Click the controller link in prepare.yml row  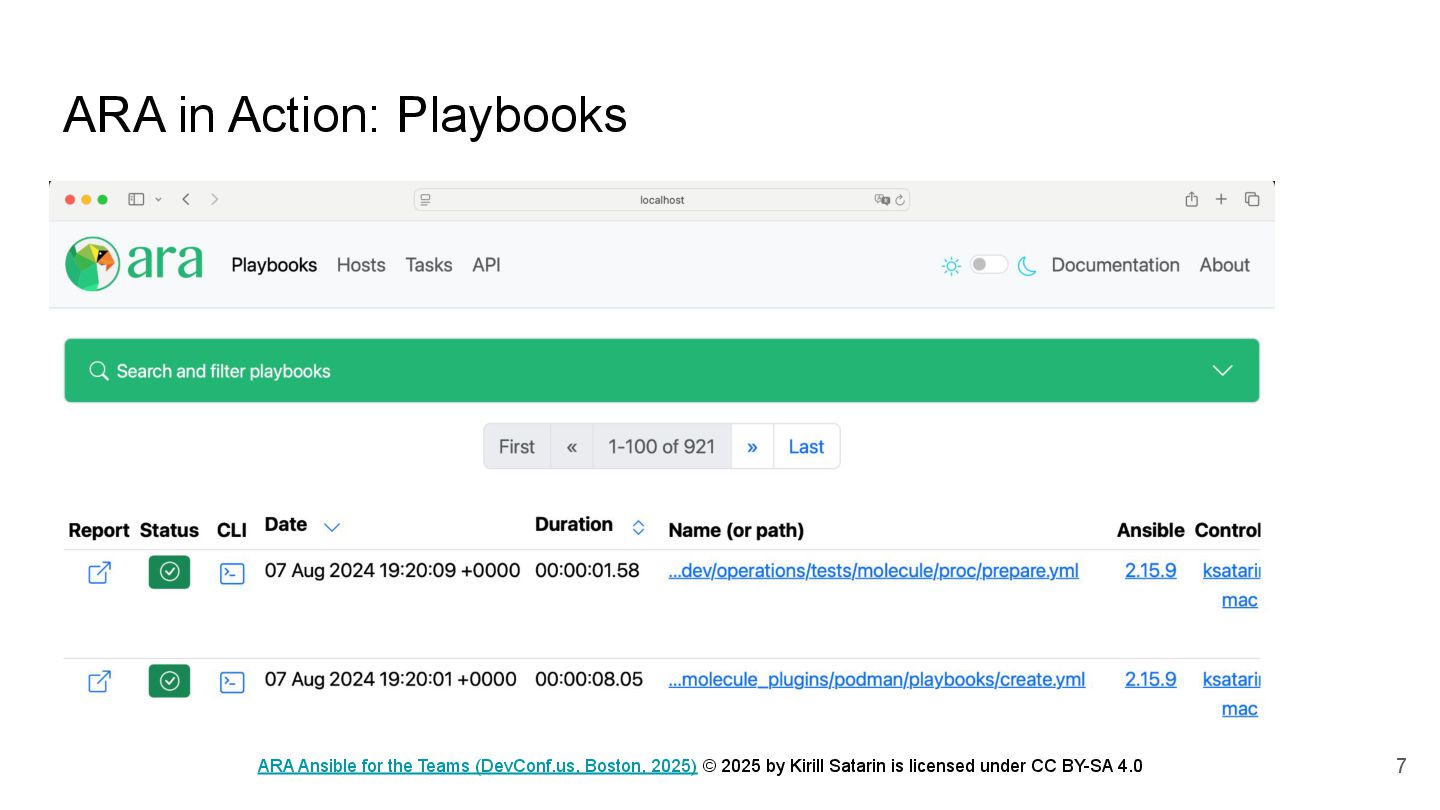[1231, 585]
